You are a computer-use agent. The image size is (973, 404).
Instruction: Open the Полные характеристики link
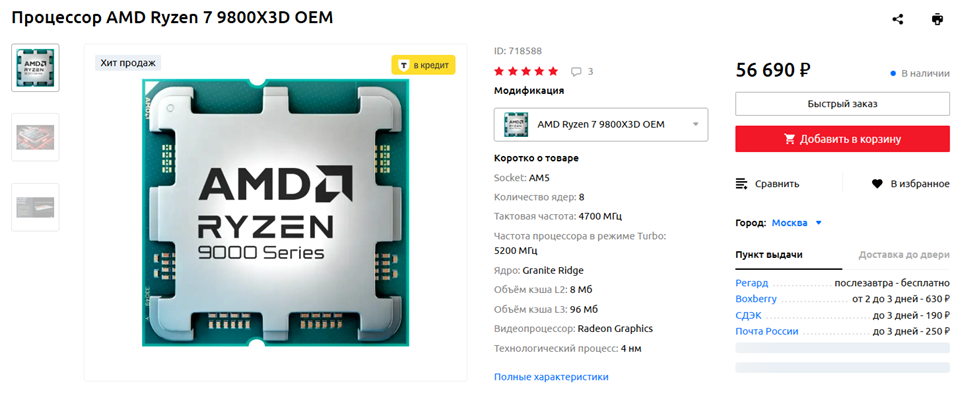(551, 377)
